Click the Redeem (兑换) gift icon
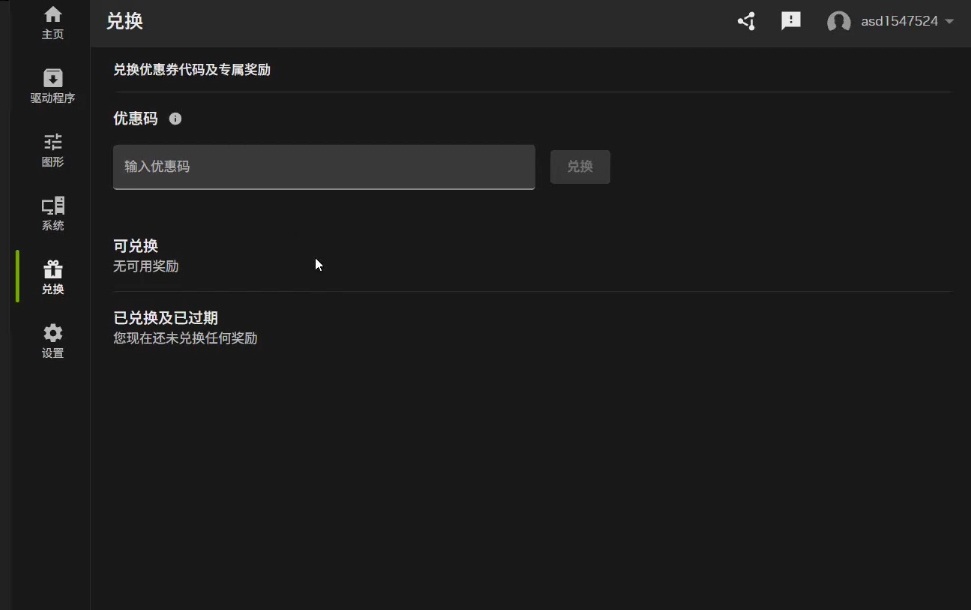Screen dimensions: 971x610 [x=53, y=269]
